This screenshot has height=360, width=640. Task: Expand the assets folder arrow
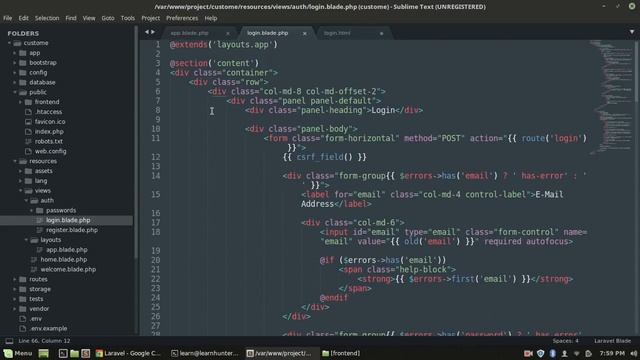tap(21, 171)
